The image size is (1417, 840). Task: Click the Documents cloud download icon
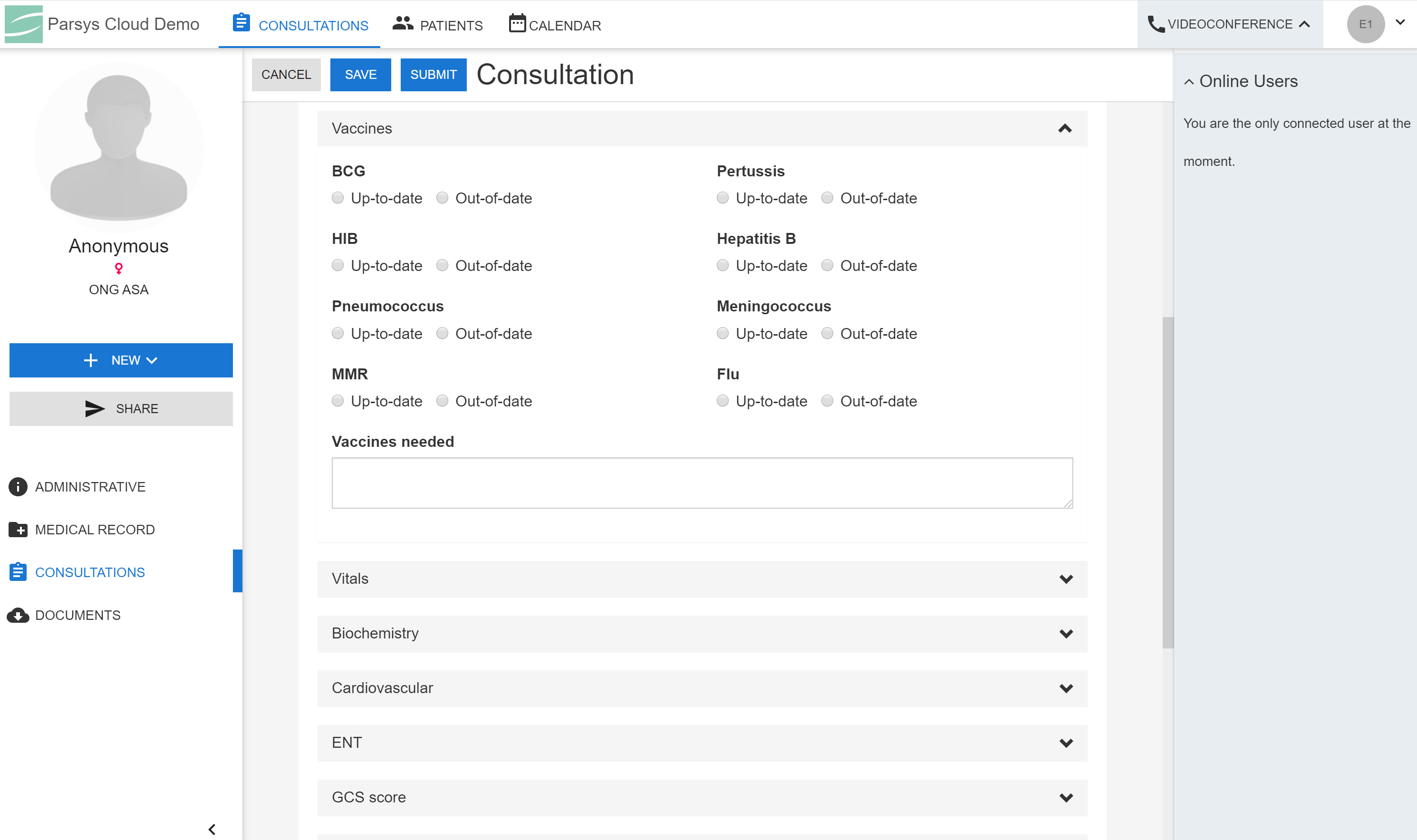point(18,615)
